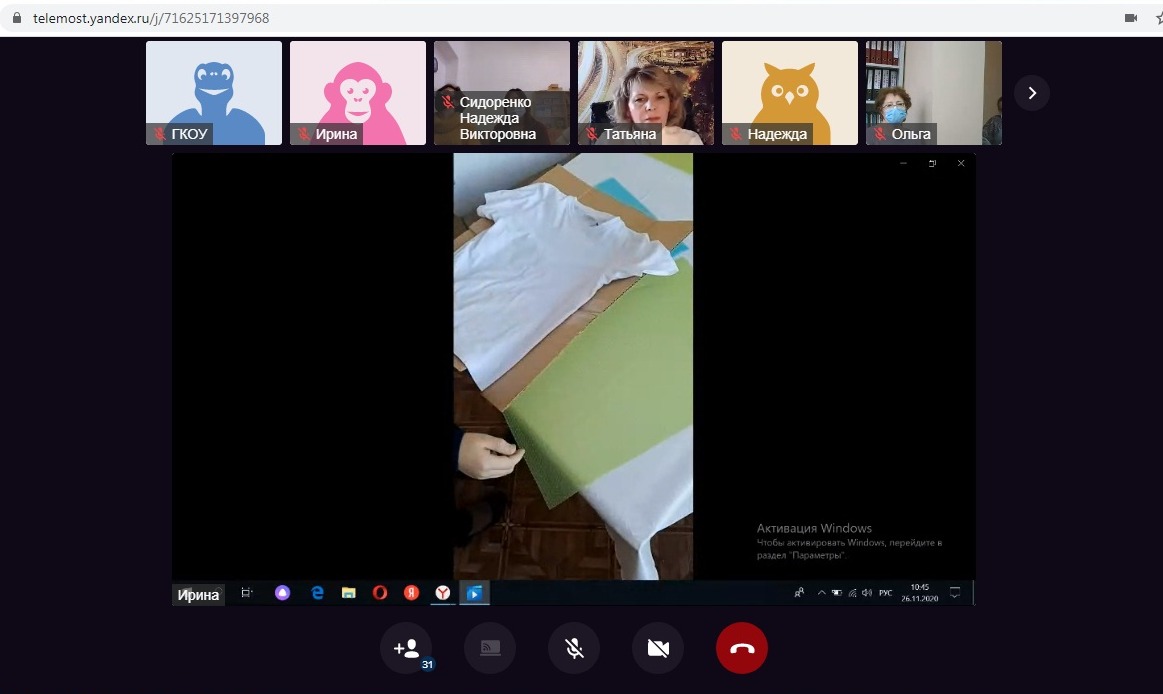The width and height of the screenshot is (1163, 694).
Task: Click the camera permission icon in address bar
Action: click(1131, 18)
